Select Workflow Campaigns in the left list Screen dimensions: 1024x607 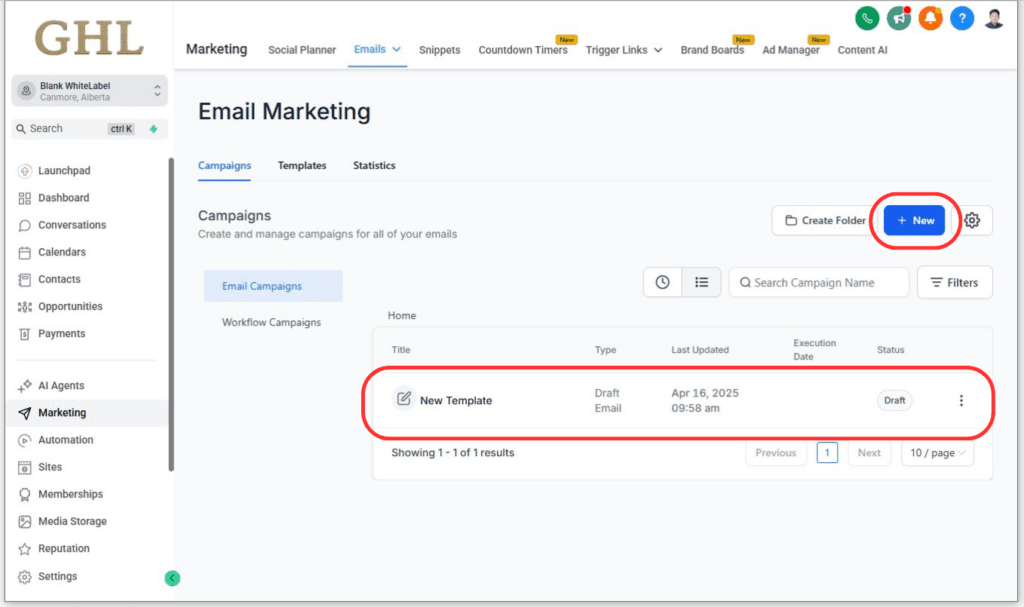271,322
